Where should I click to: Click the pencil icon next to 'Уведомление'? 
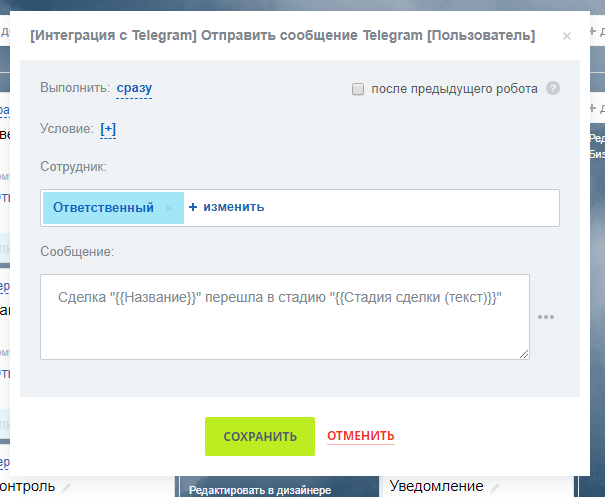492,487
